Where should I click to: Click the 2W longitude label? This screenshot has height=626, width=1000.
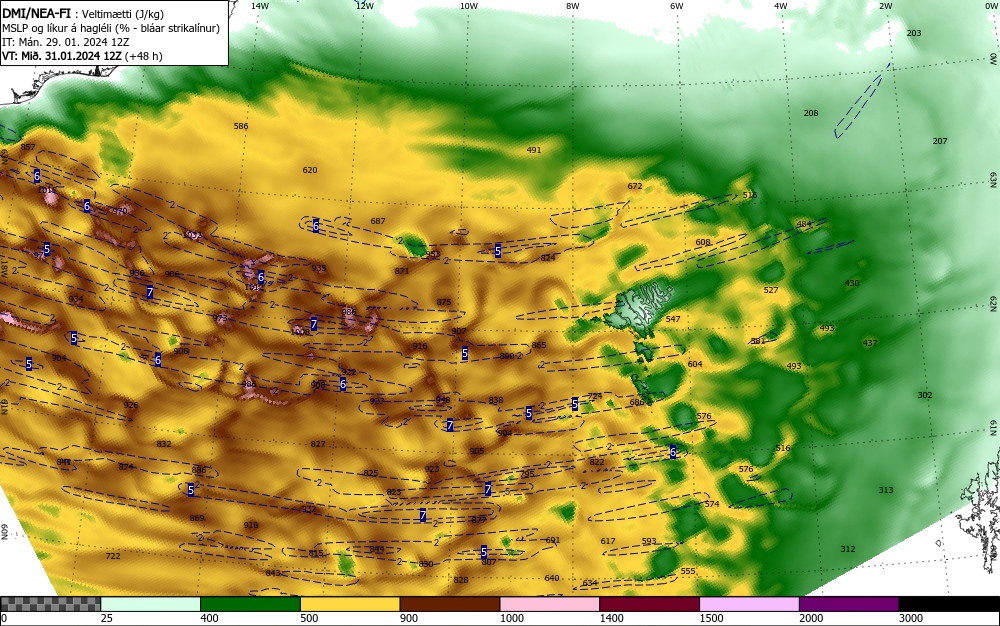coord(885,6)
